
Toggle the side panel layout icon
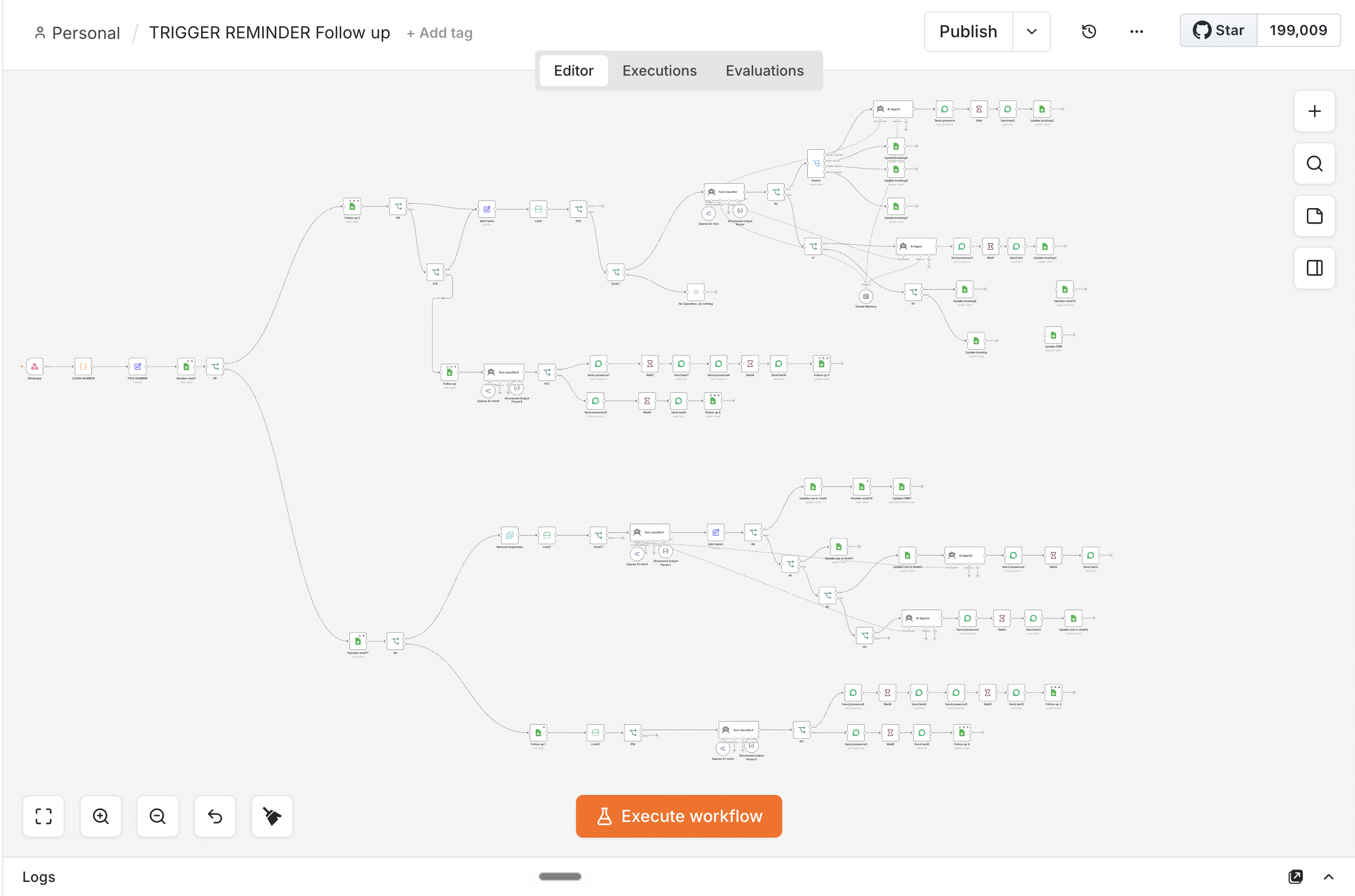pyautogui.click(x=1314, y=268)
